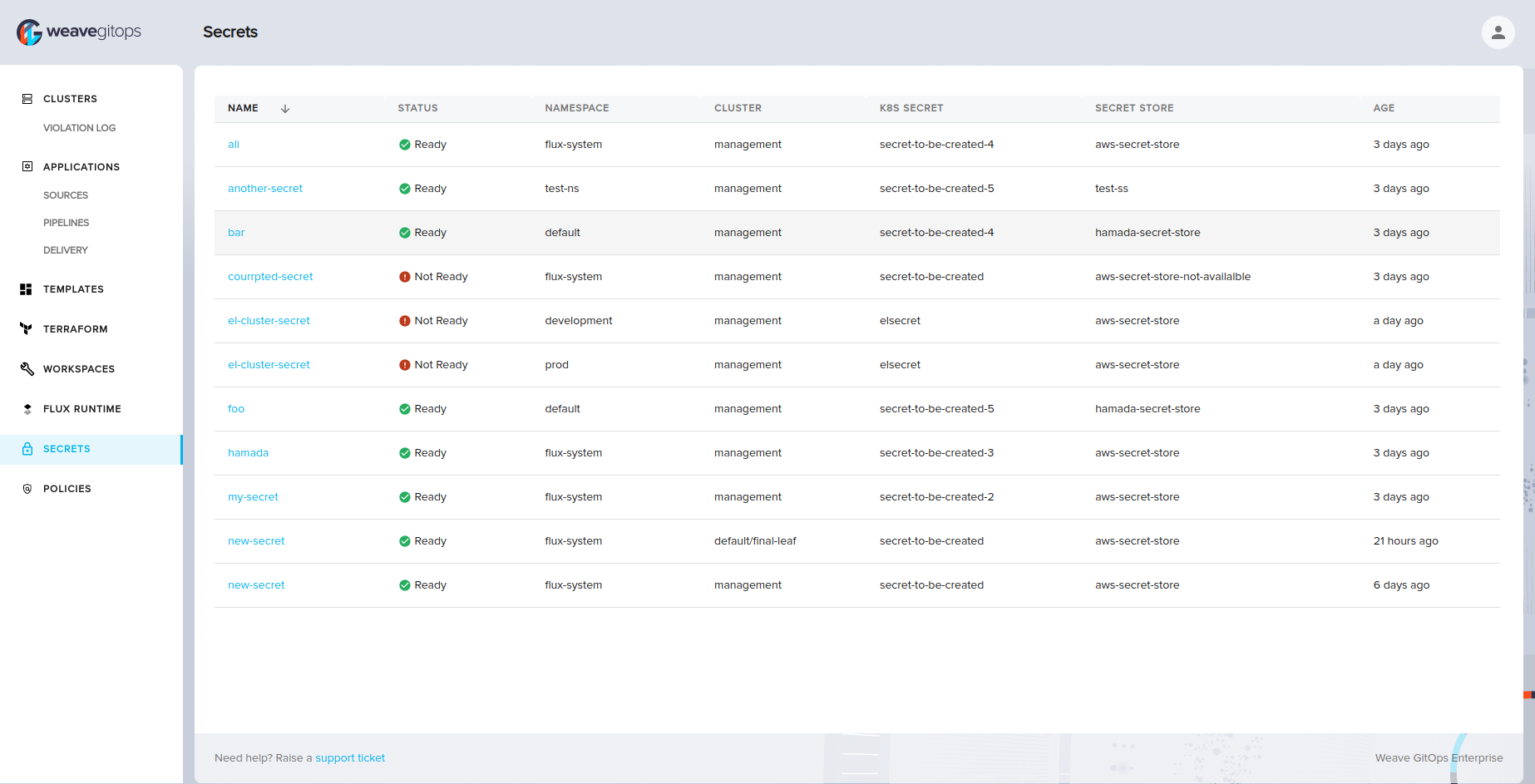This screenshot has height=784, width=1535.
Task: Open the courrpted-secret link
Action: [x=270, y=277]
